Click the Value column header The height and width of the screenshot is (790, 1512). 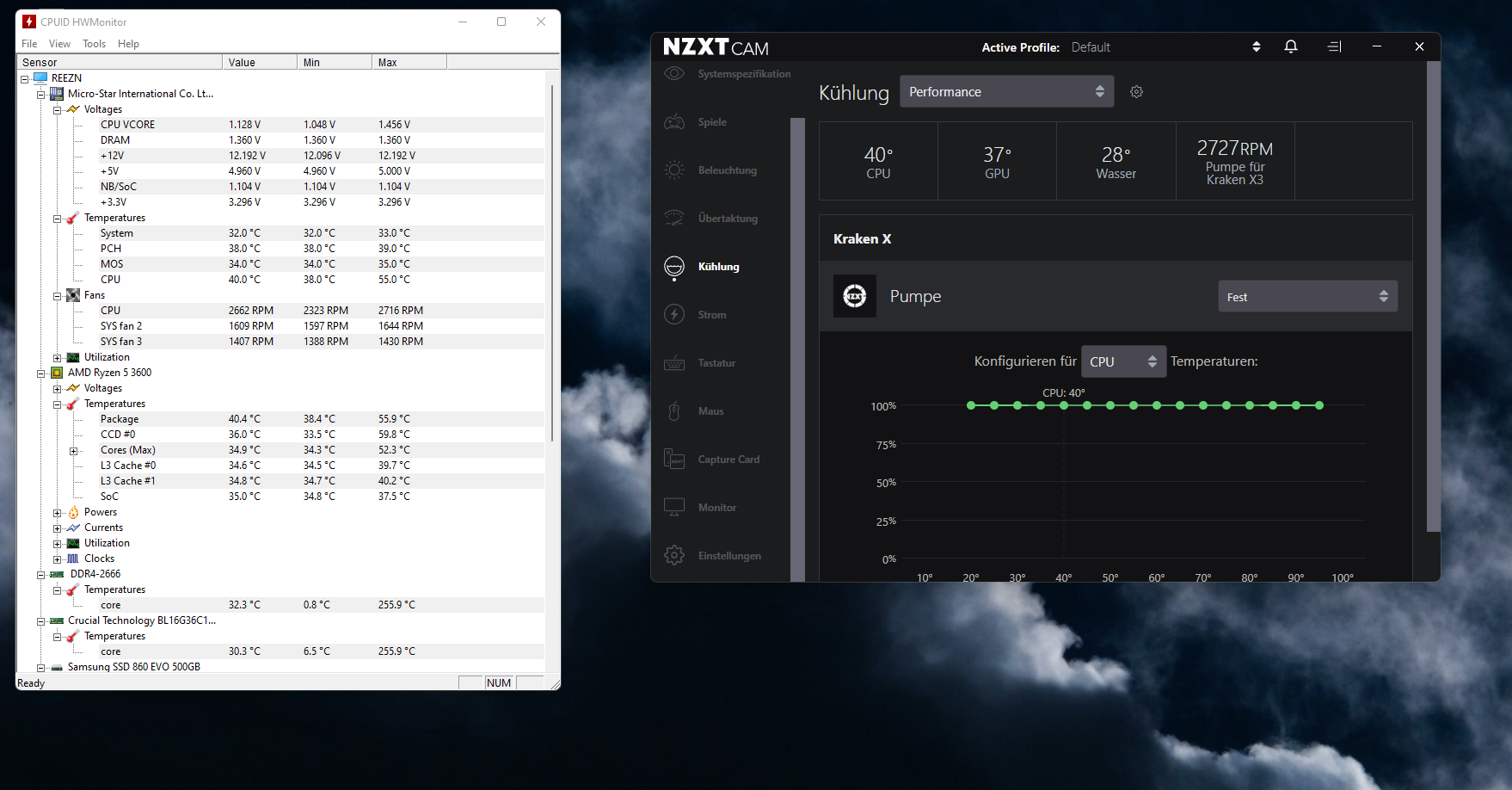260,62
